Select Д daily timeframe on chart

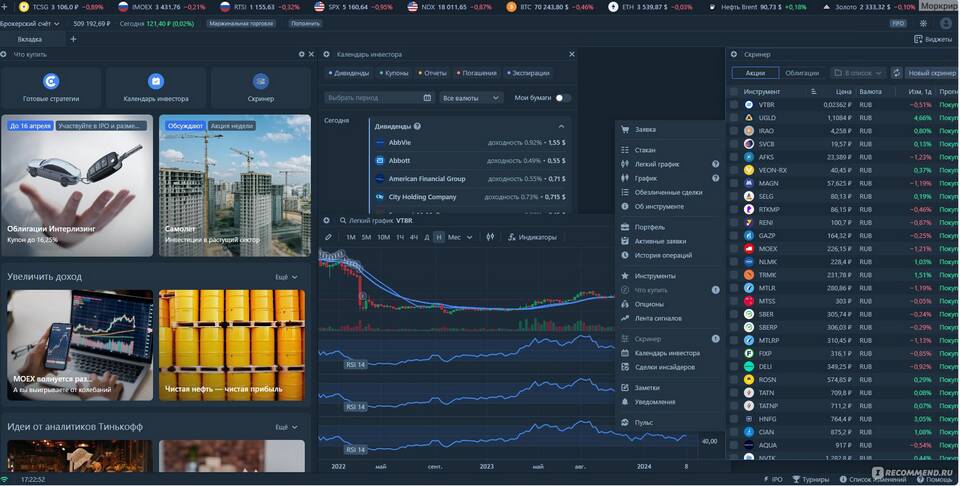pos(427,237)
